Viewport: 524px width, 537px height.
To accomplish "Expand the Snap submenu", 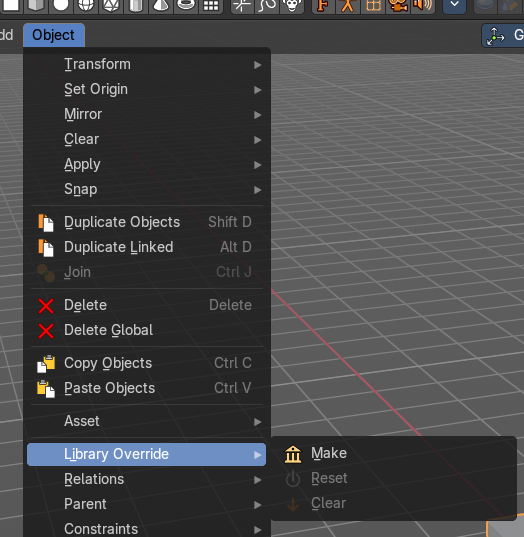I will [147, 189].
